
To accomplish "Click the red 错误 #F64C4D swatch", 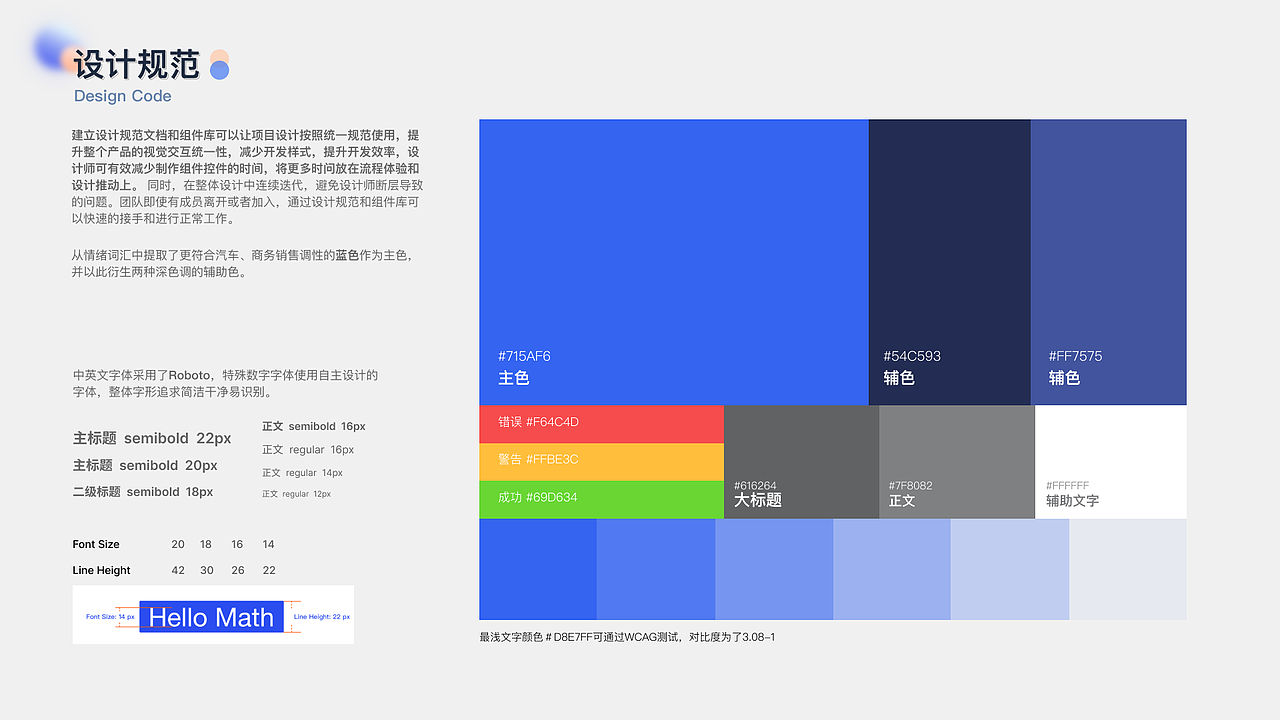I will [602, 424].
